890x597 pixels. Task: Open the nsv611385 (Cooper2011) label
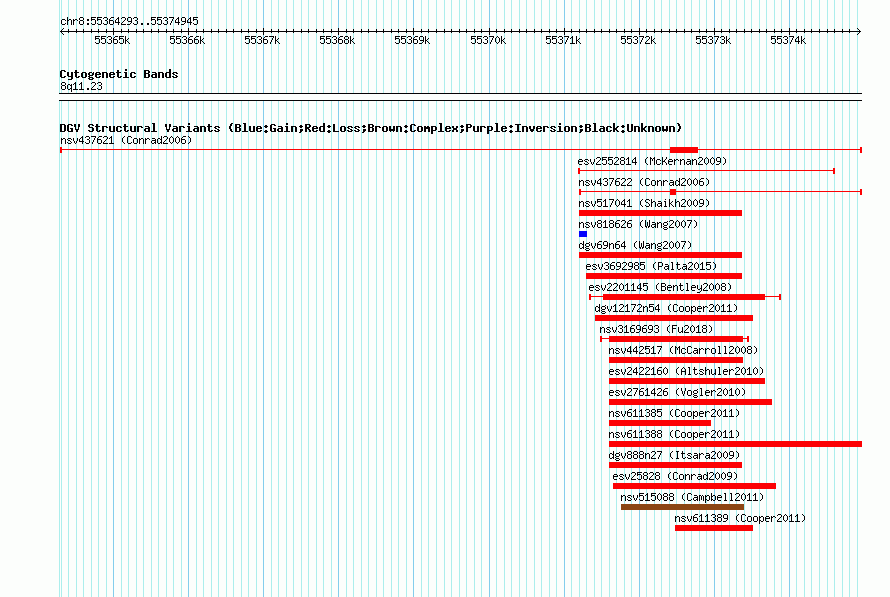tap(674, 413)
